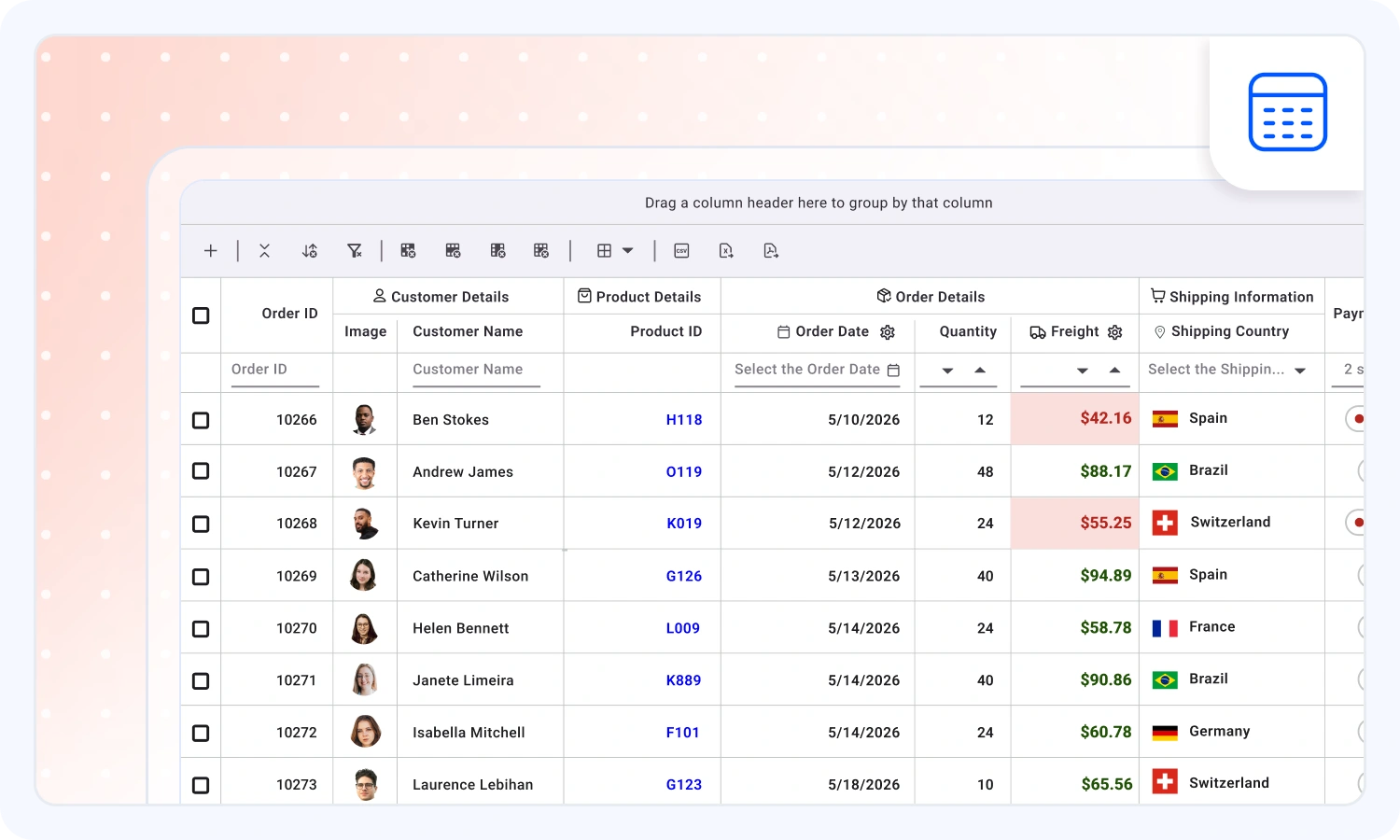Image resolution: width=1400 pixels, height=840 pixels.
Task: Click the Quantity column header
Action: coord(968,331)
